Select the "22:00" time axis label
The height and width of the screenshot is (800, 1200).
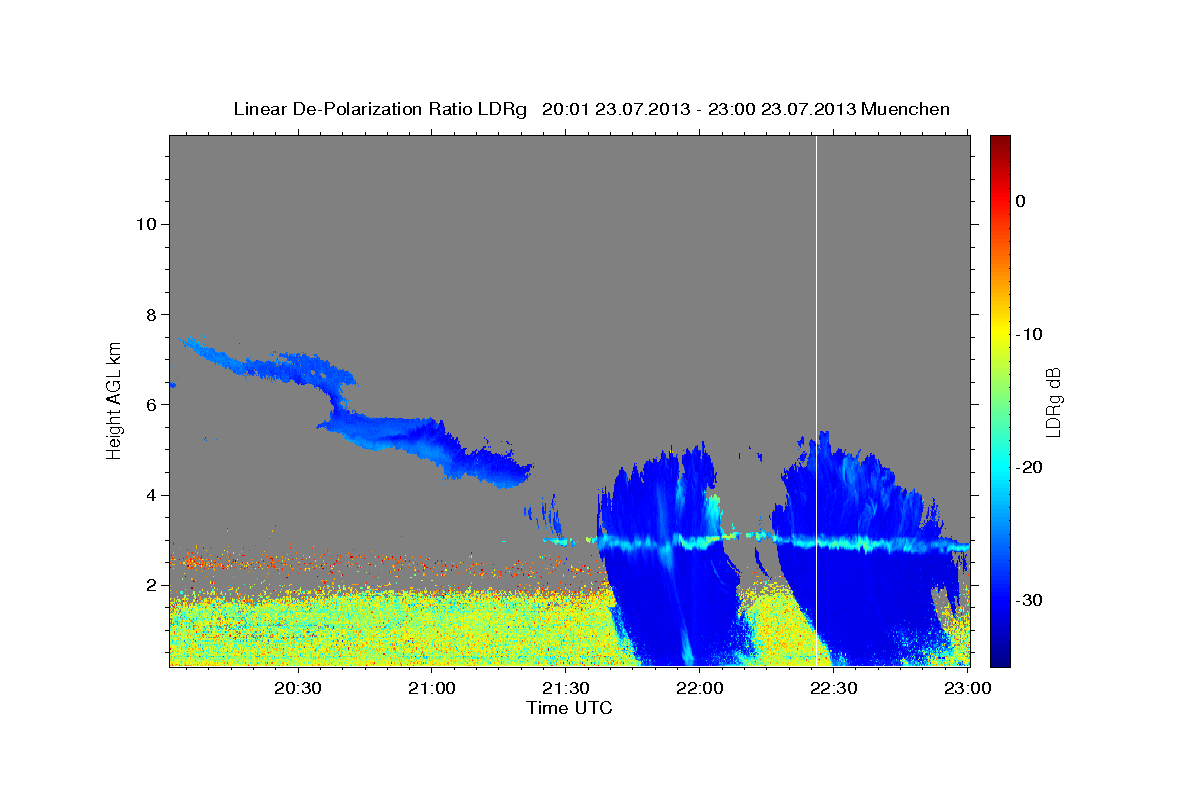coord(699,688)
